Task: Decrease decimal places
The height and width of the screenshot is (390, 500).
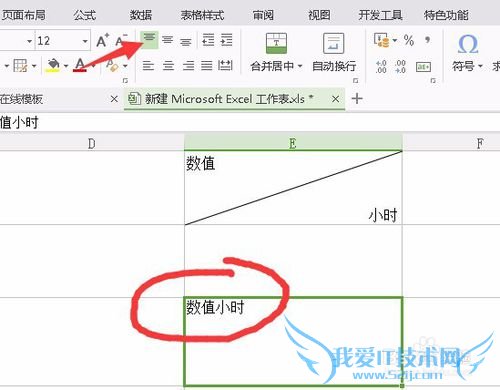Action: pyautogui.click(x=400, y=67)
